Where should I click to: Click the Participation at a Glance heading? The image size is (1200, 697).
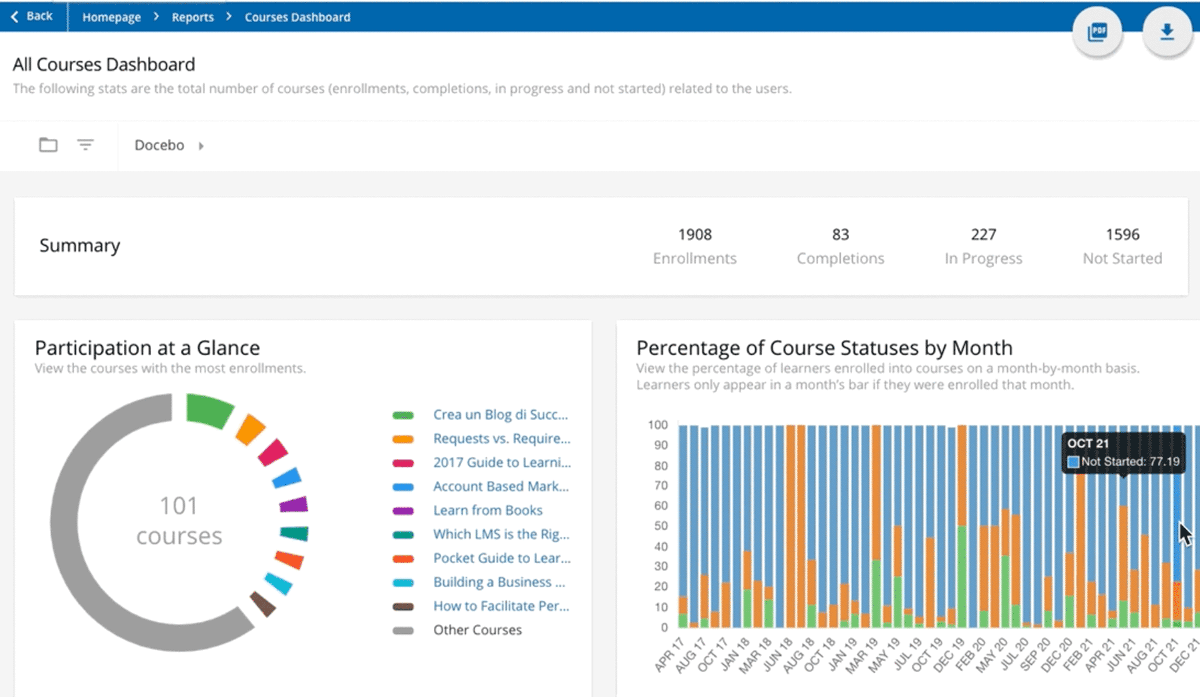pos(147,348)
